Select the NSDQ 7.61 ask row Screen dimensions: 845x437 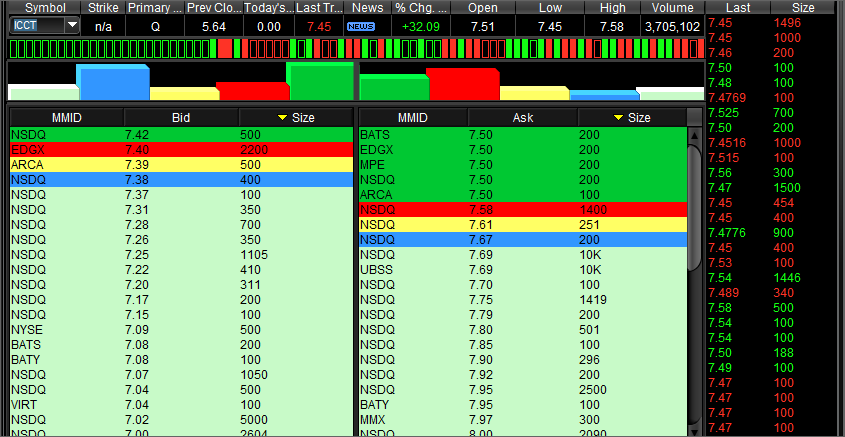[x=523, y=225]
